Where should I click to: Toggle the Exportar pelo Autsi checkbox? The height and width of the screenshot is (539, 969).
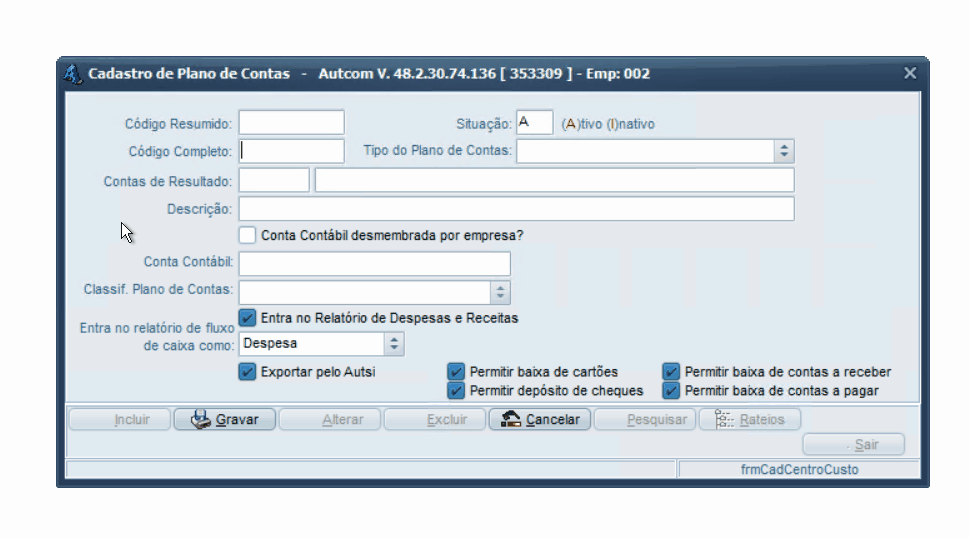click(x=247, y=371)
